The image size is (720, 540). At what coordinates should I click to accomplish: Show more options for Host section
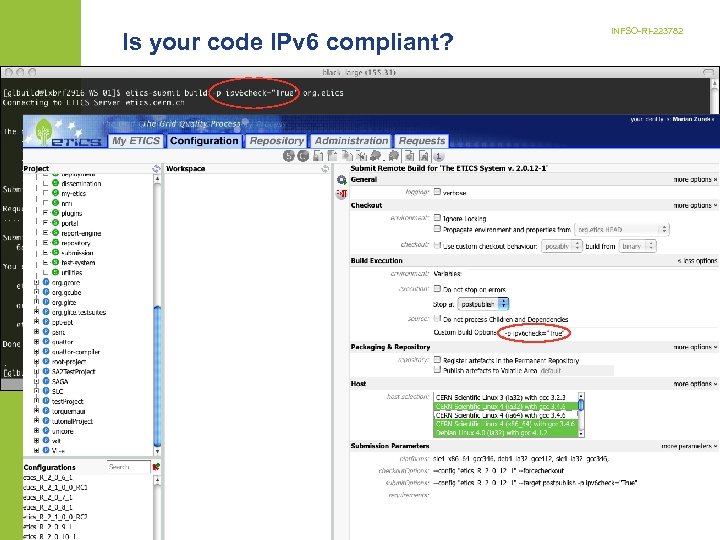click(x=695, y=383)
